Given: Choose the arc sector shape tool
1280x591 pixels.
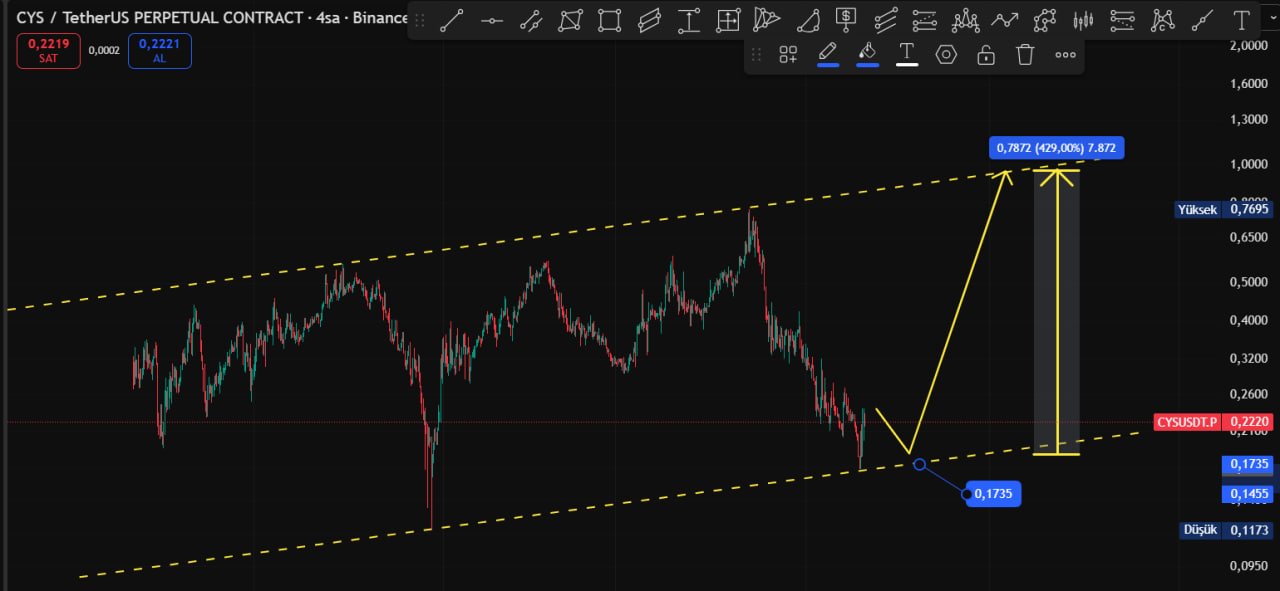Looking at the screenshot, I should tap(807, 19).
